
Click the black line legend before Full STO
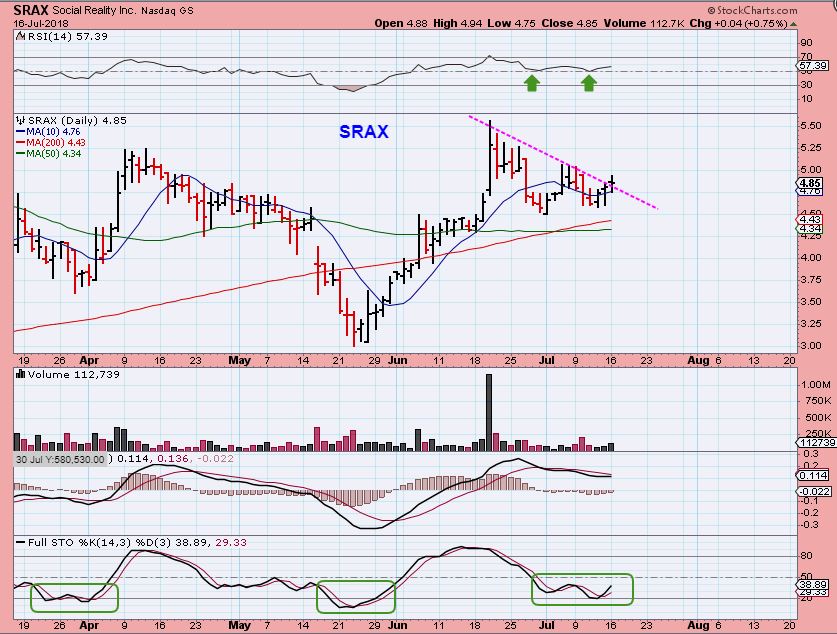click(x=21, y=543)
